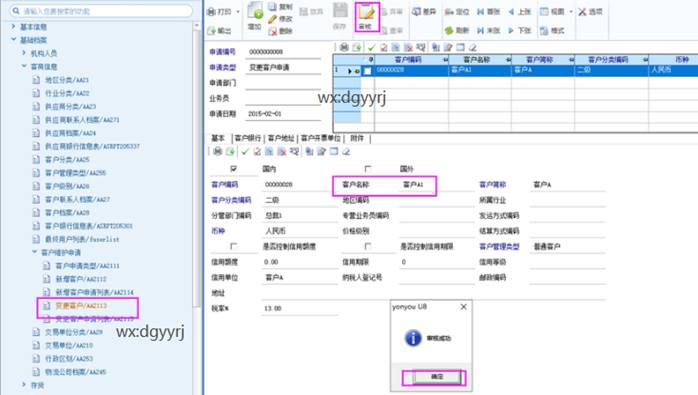Image resolution: width=698 pixels, height=395 pixels.
Task: Expand the 存货 tree node
Action: 24,385
